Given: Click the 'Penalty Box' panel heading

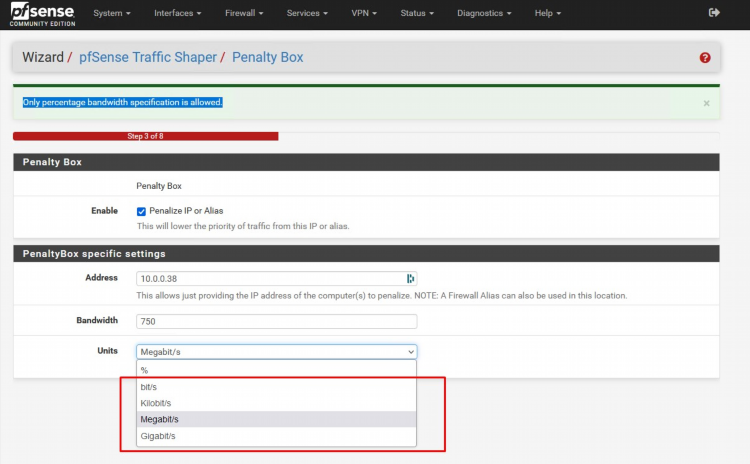Looking at the screenshot, I should coord(366,162).
